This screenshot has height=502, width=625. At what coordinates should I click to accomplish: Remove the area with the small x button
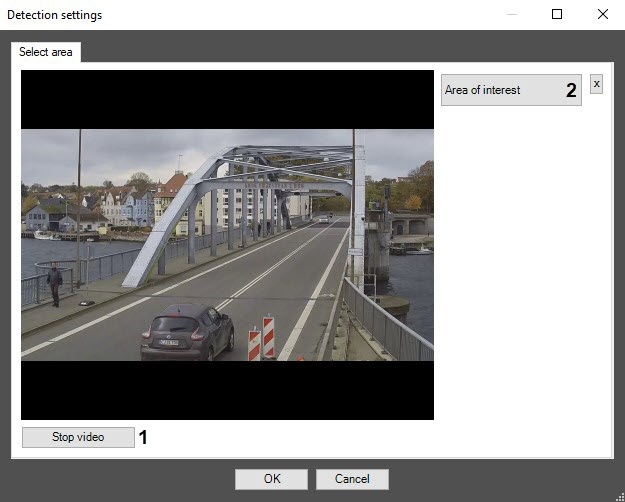(x=596, y=84)
